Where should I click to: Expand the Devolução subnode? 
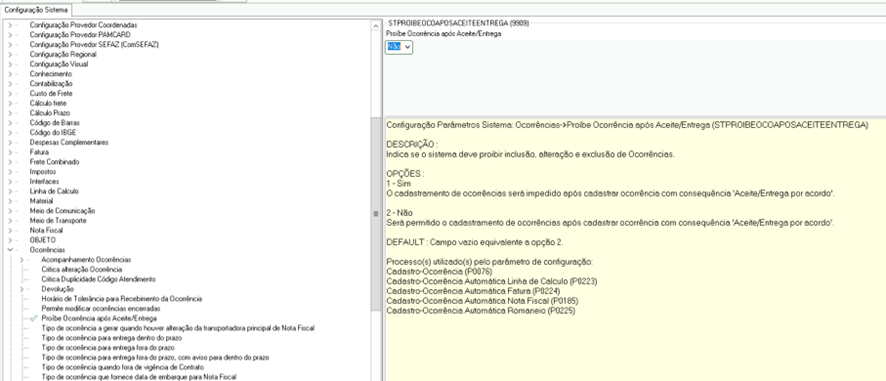click(x=21, y=289)
